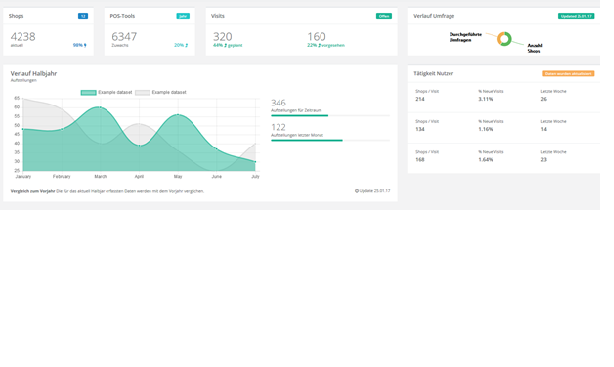Click the Verauf Halbjahr chart title
614x367 pixels.
(x=34, y=73)
